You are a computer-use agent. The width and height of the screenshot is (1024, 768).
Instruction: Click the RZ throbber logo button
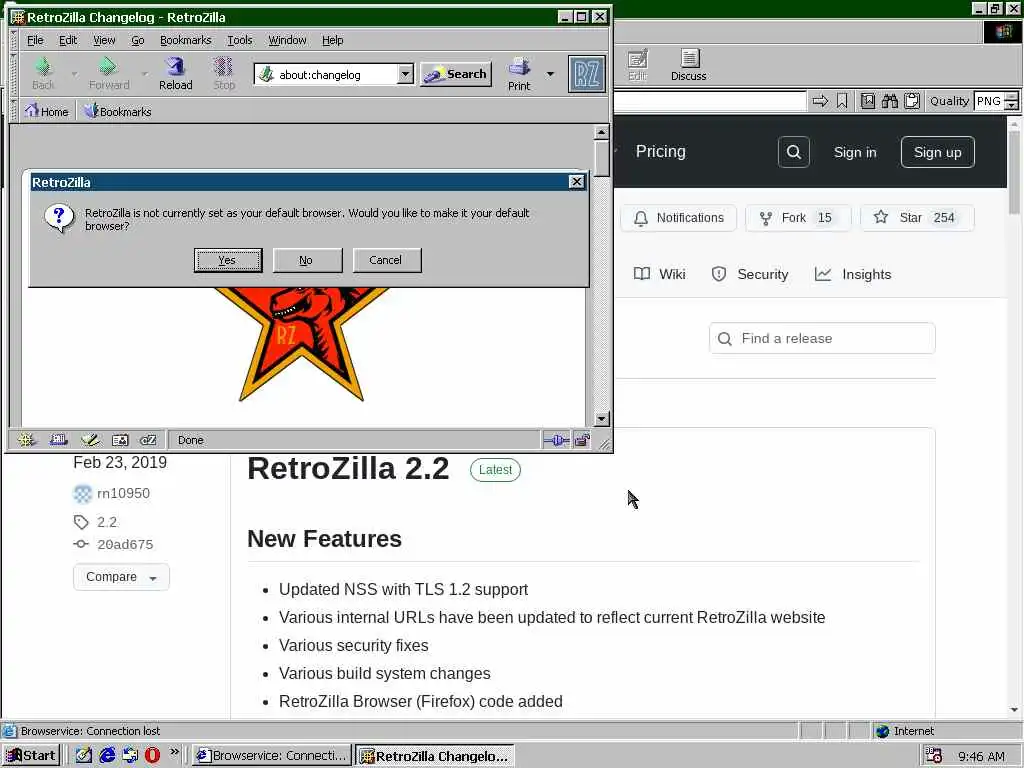coord(586,74)
